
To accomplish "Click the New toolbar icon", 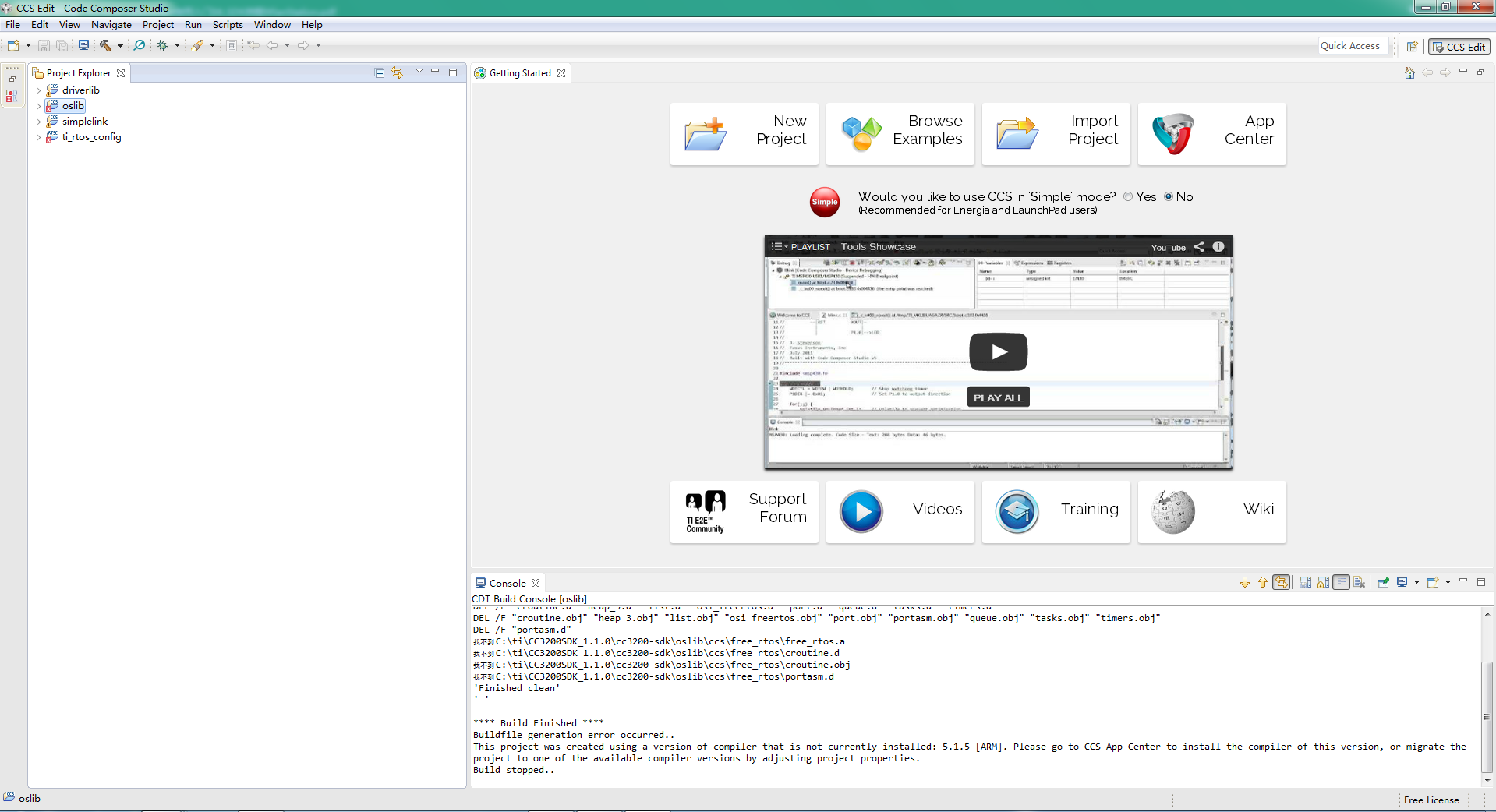I will click(x=13, y=45).
